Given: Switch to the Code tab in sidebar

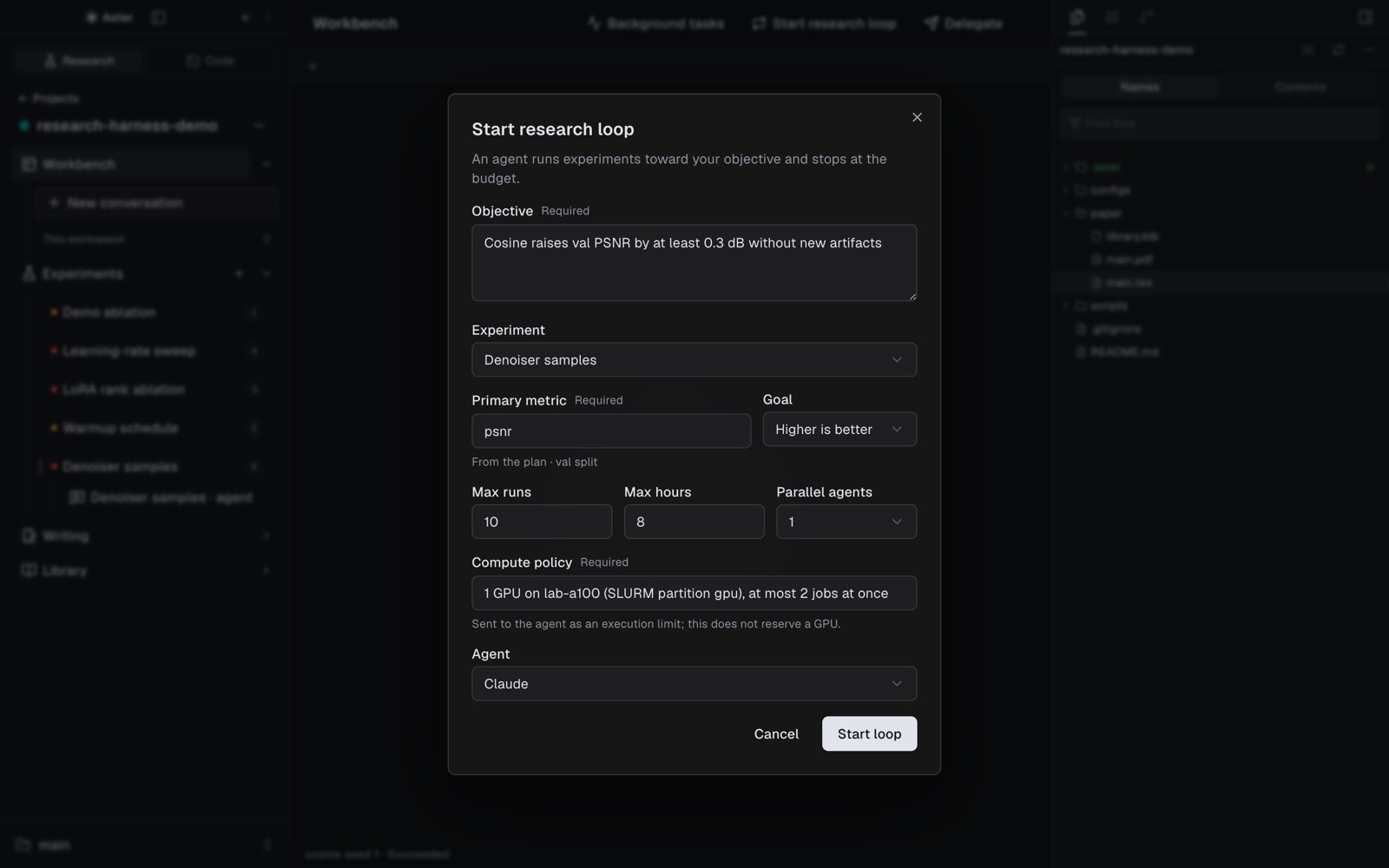Looking at the screenshot, I should pos(211,61).
